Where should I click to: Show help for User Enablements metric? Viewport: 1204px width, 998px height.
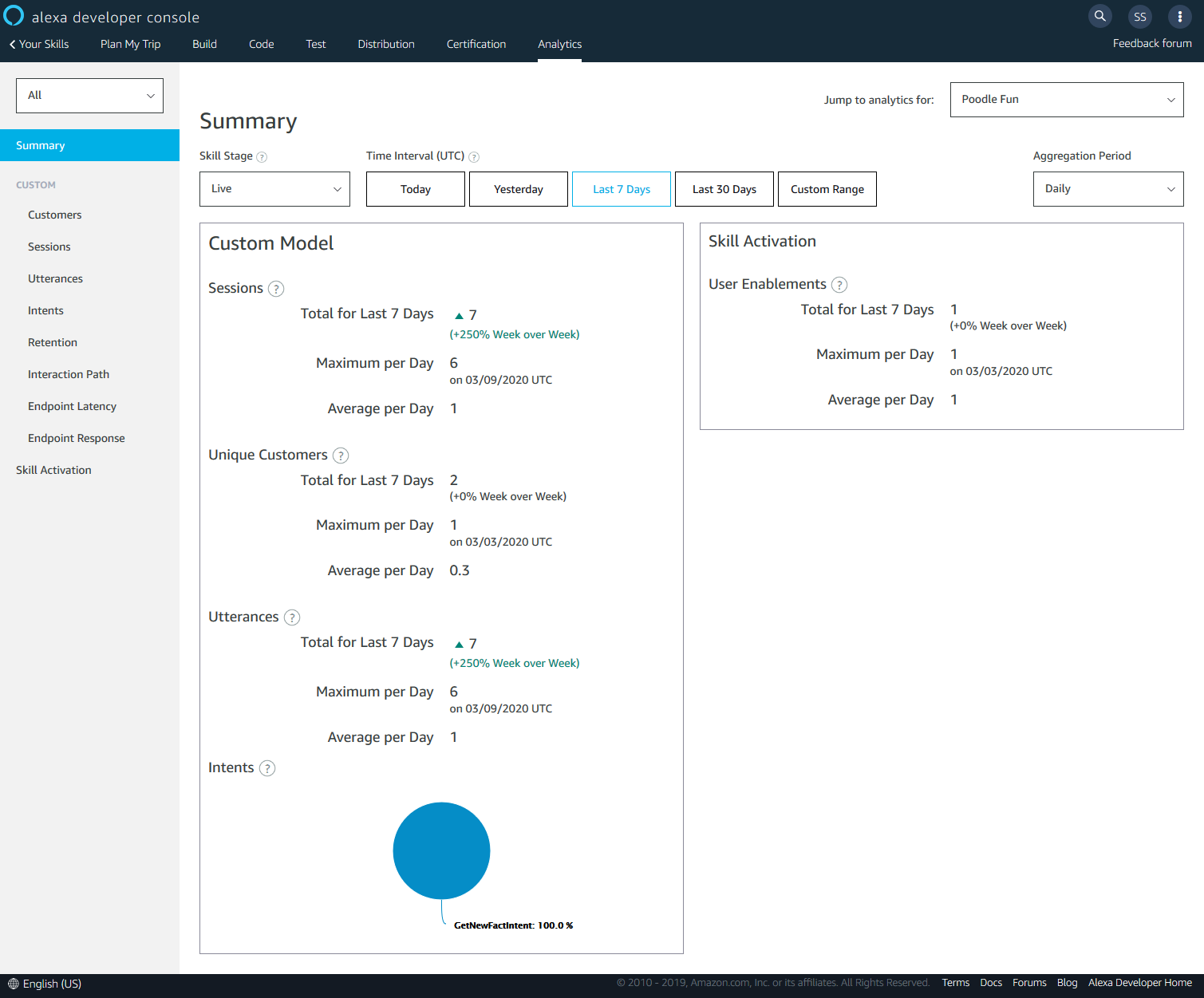839,285
